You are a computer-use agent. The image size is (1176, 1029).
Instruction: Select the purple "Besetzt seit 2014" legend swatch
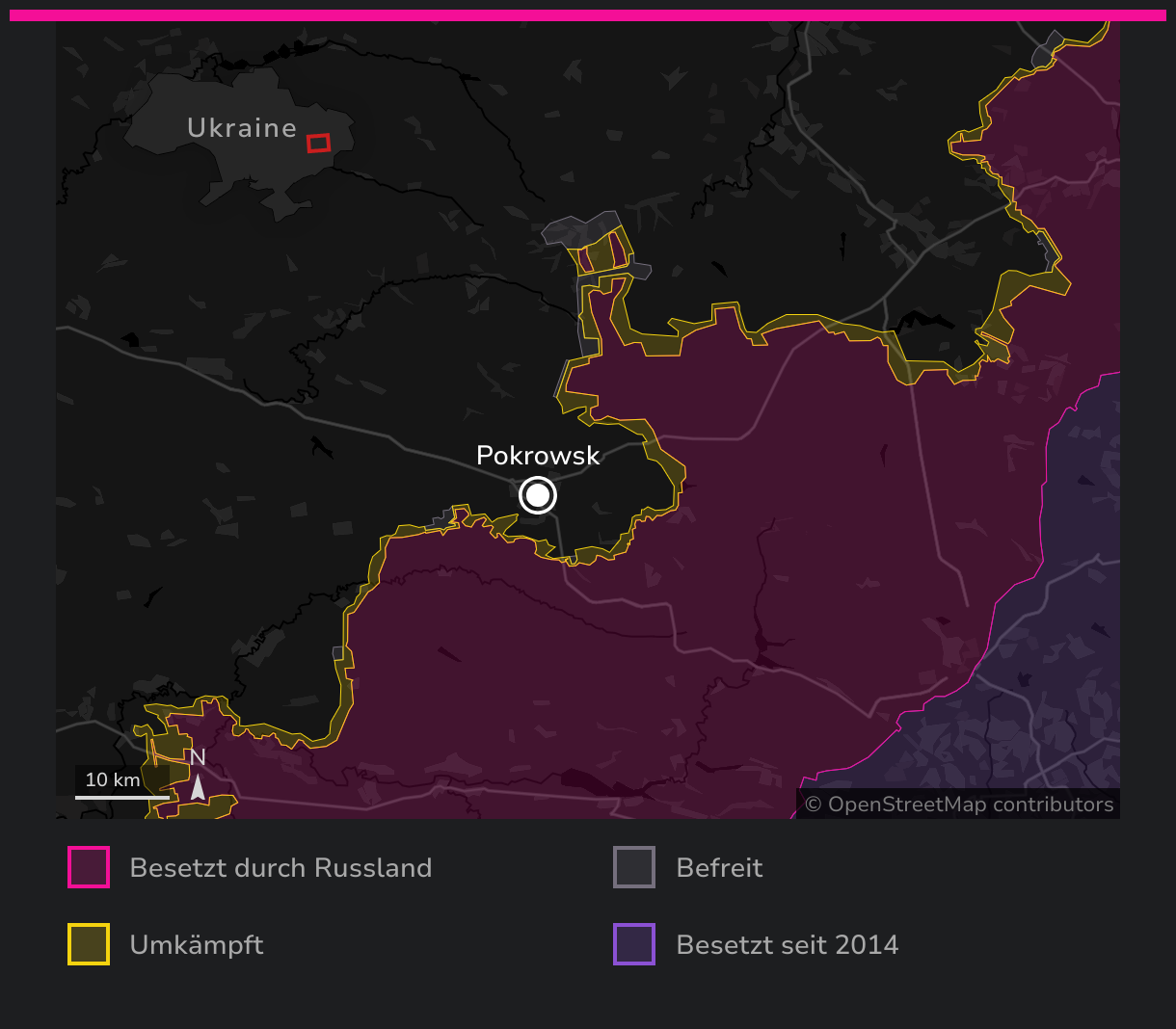634,944
